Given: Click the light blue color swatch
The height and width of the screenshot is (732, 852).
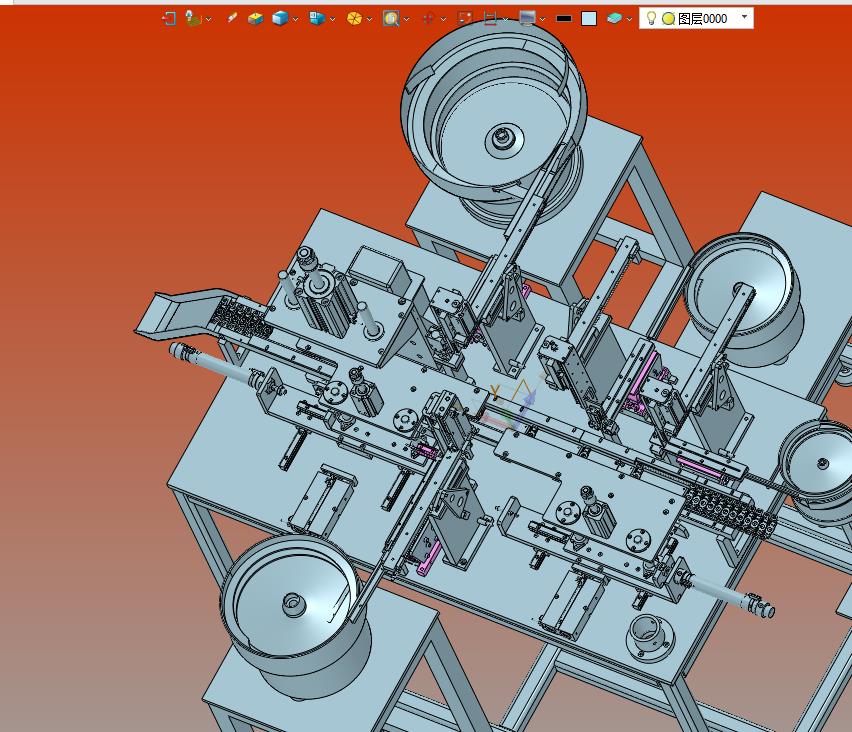Looking at the screenshot, I should [589, 19].
